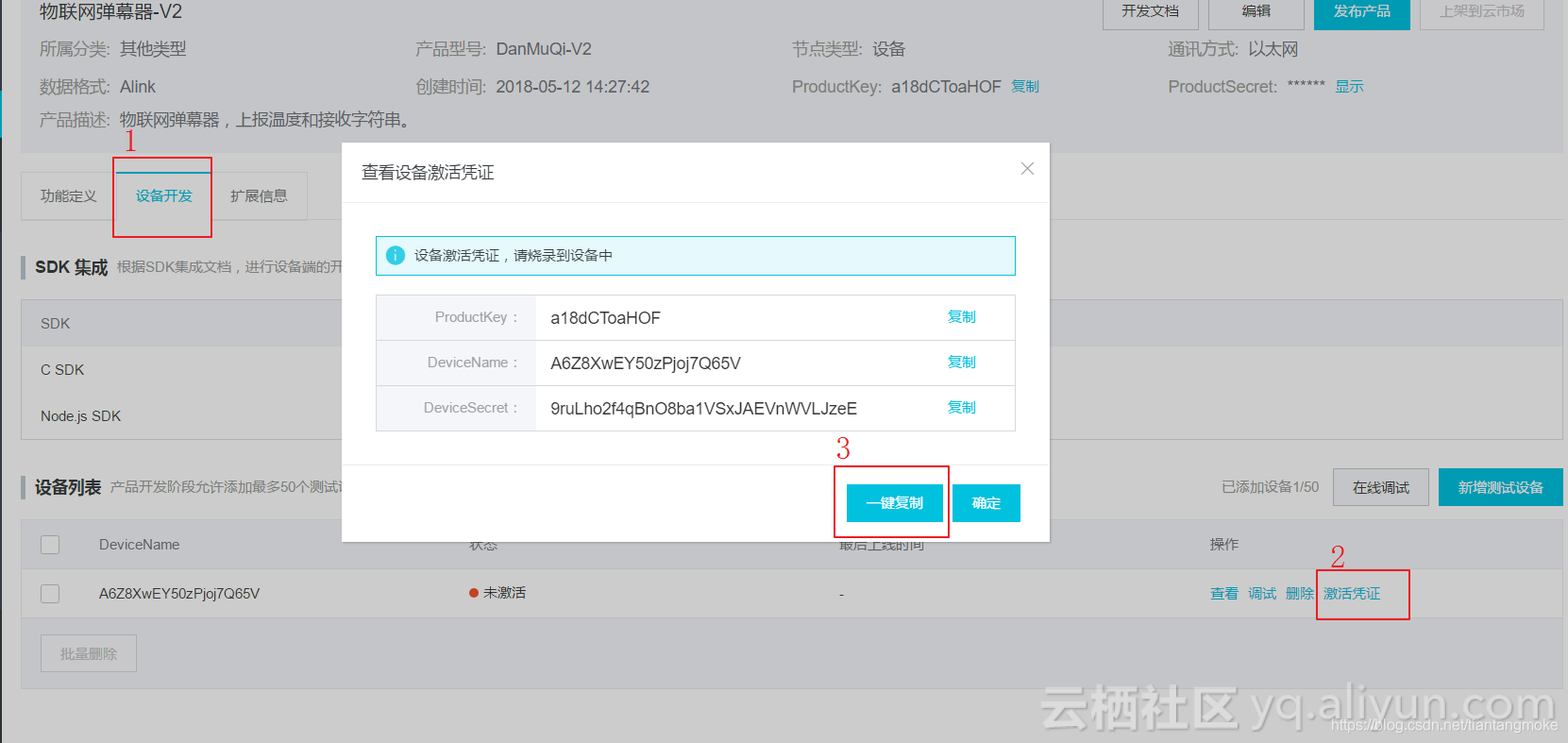
Task: Click the info icon in credential notice
Action: 396,256
